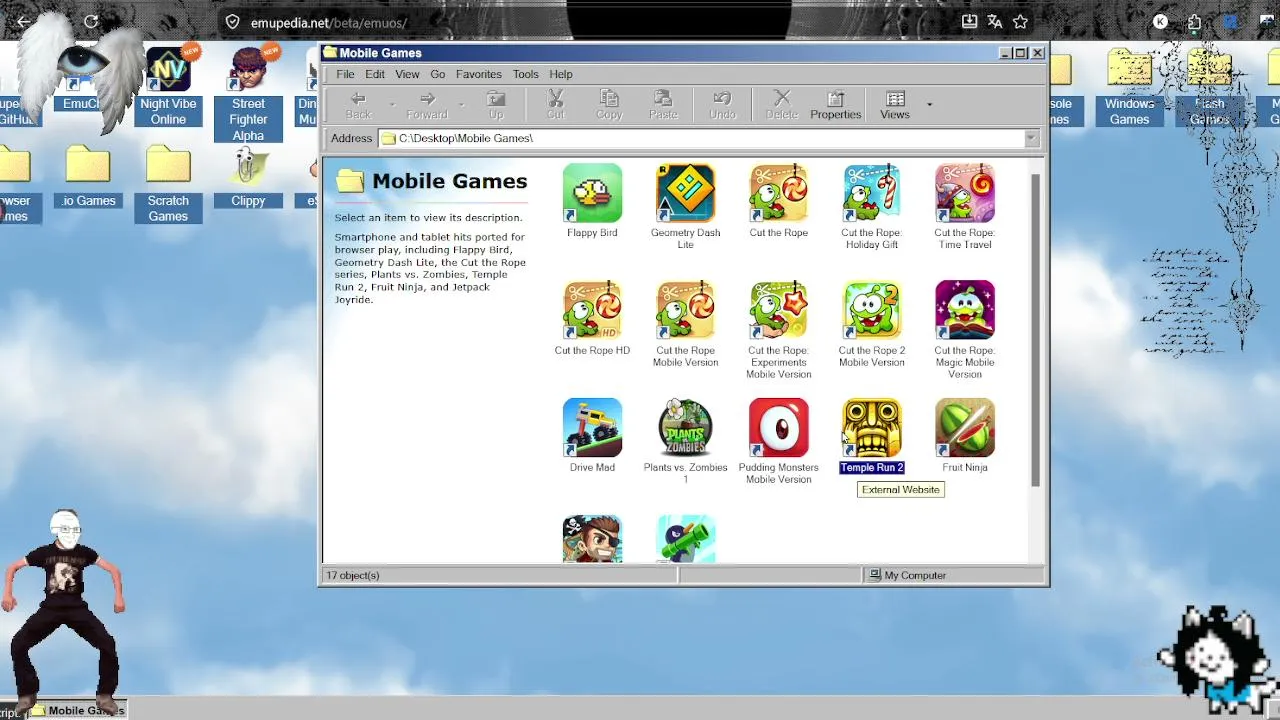Open the Help menu

(x=561, y=74)
